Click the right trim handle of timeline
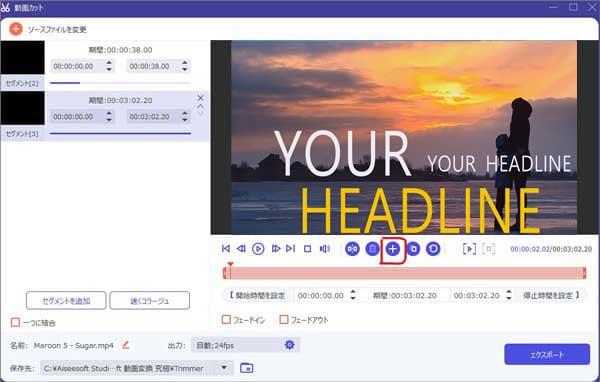Image resolution: width=600 pixels, height=382 pixels. point(584,273)
